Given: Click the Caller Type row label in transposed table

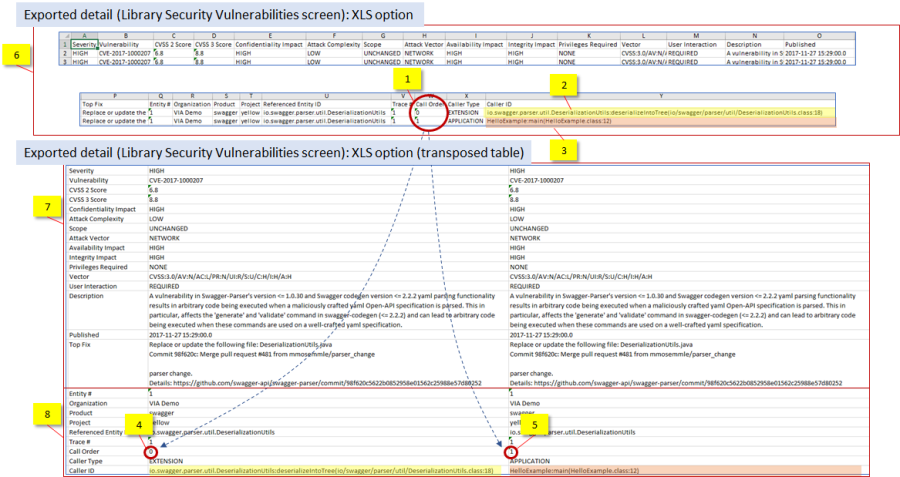Looking at the screenshot, I should click(88, 460).
